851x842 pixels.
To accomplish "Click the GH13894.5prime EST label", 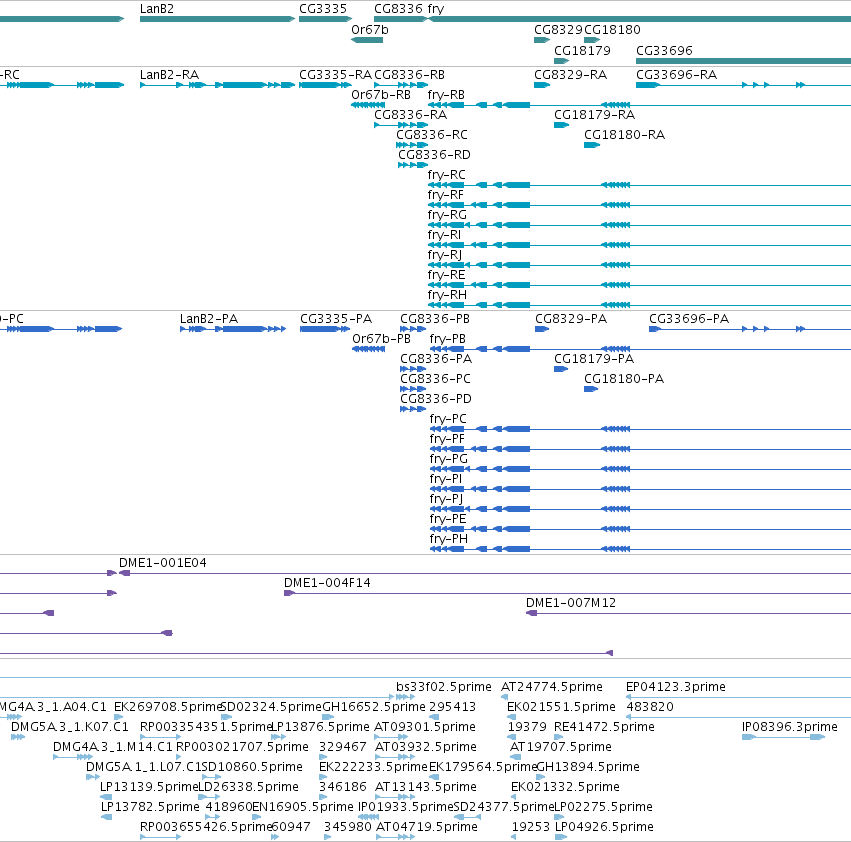I will click(588, 767).
